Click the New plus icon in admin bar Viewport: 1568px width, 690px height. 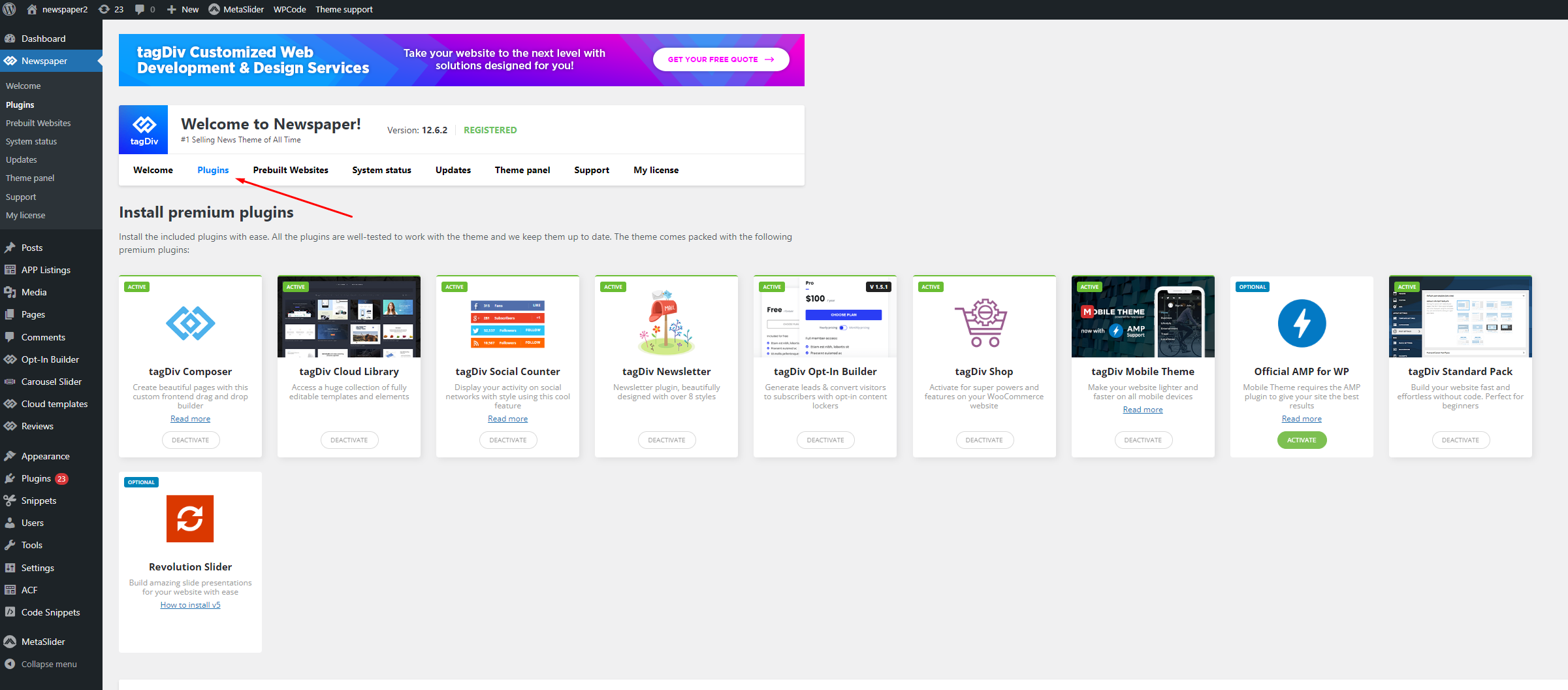(172, 9)
